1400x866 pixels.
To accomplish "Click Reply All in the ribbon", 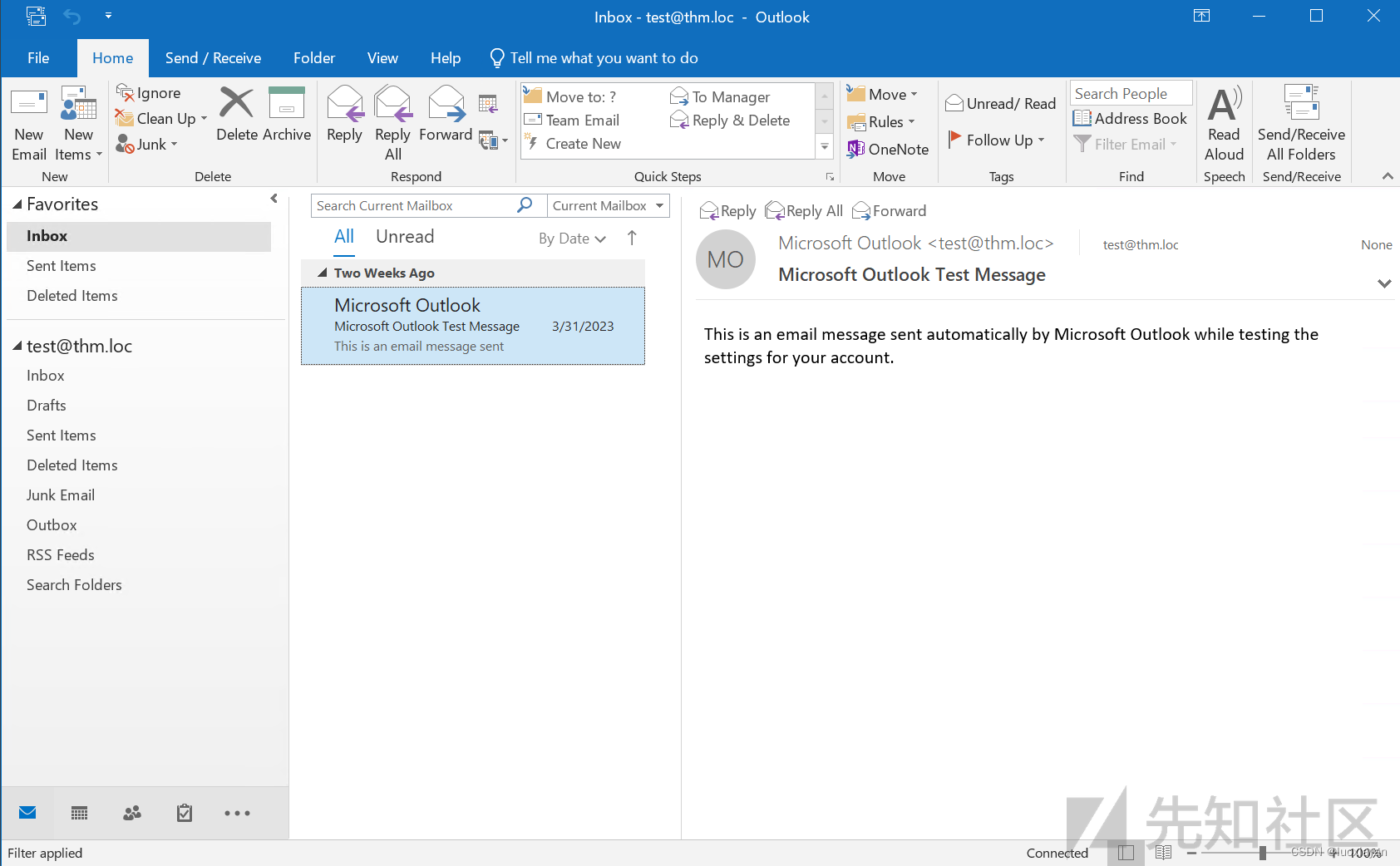I will point(392,124).
